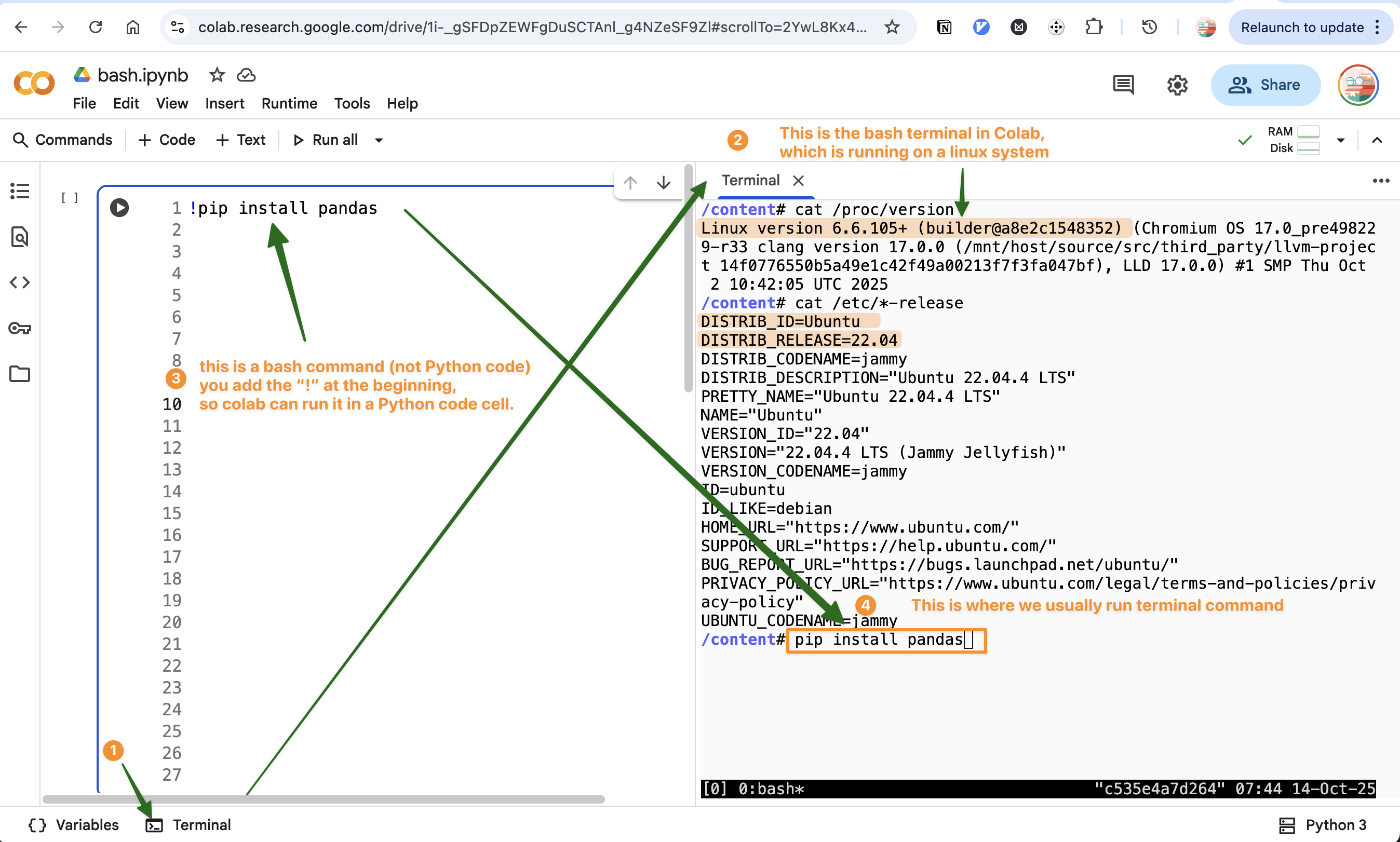Bookmark this page in address bar
This screenshot has height=842, width=1400.
coord(892,26)
